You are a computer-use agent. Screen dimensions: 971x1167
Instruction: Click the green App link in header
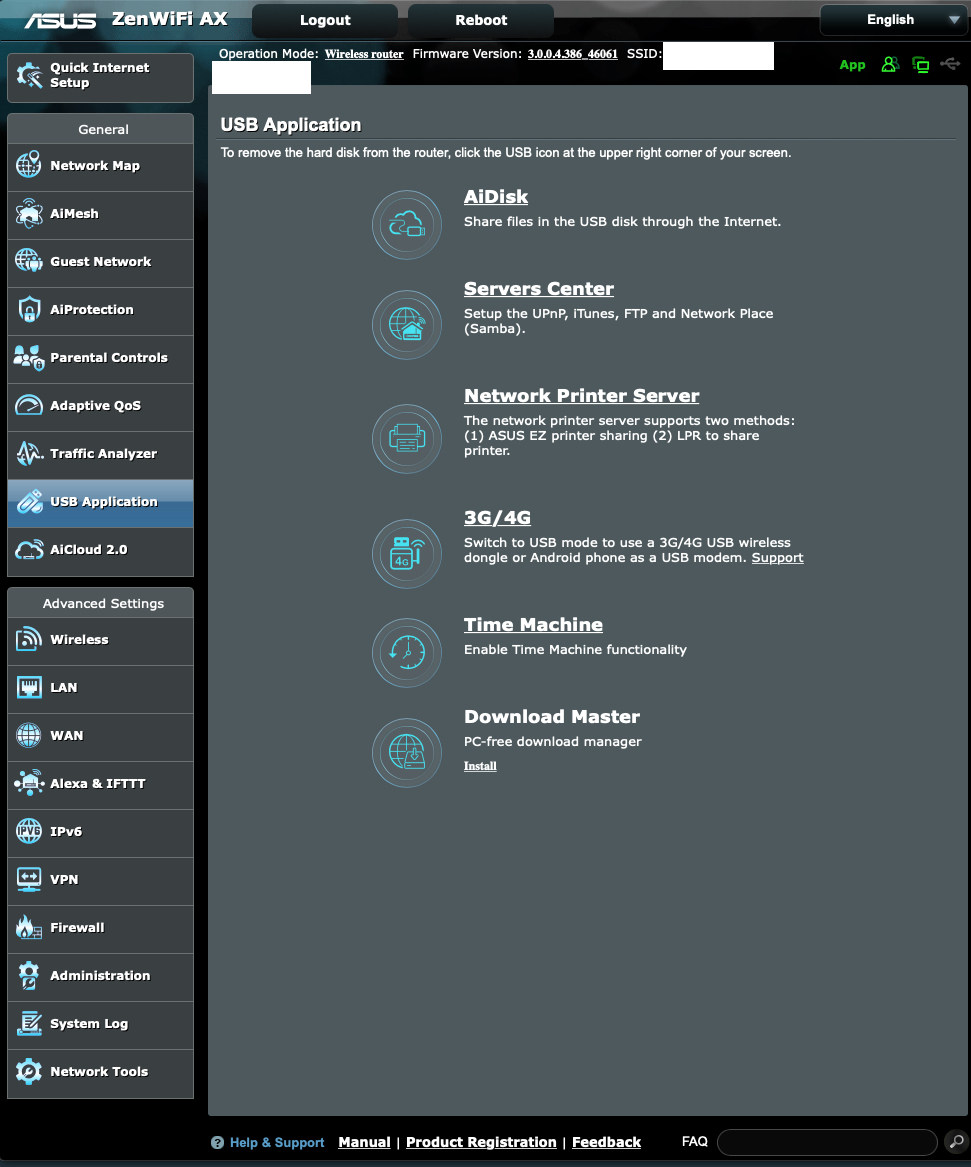pos(852,65)
